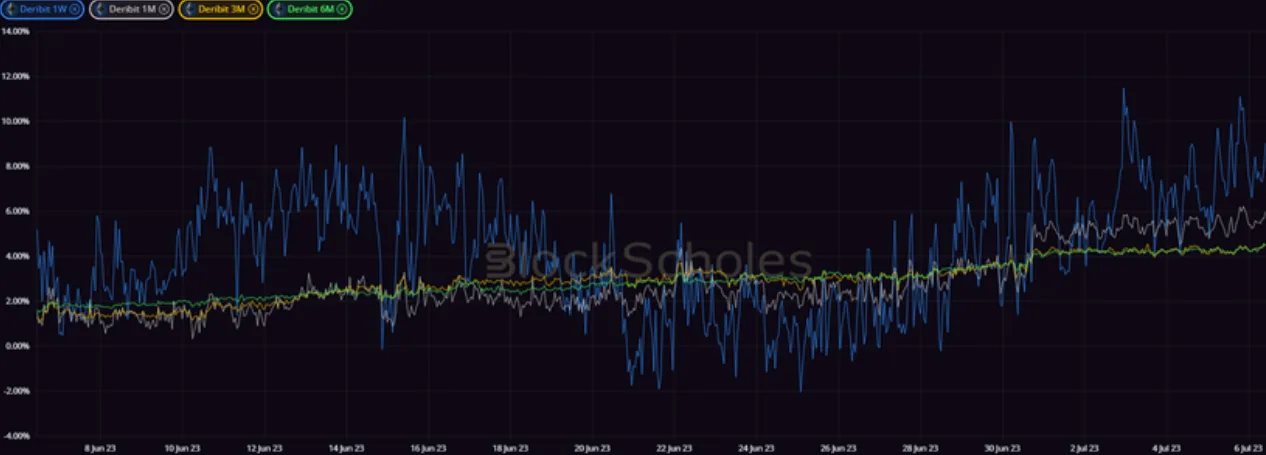Remove the Deribit 3M series via its X icon
This screenshot has width=1266, height=455.
coord(252,9)
